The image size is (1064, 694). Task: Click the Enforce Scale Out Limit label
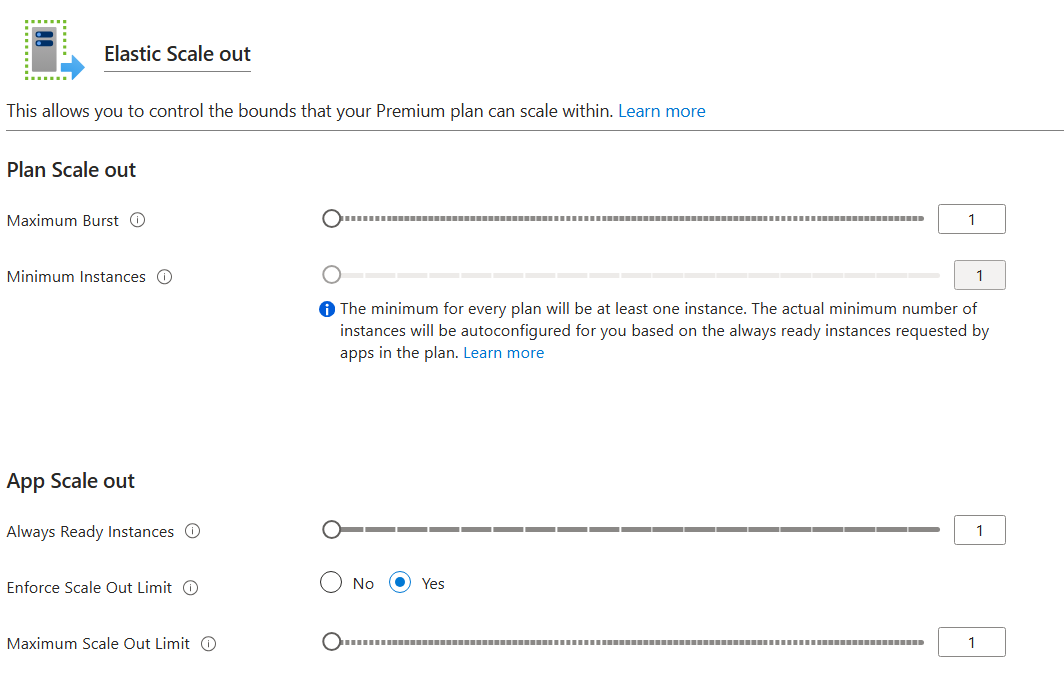pos(90,588)
